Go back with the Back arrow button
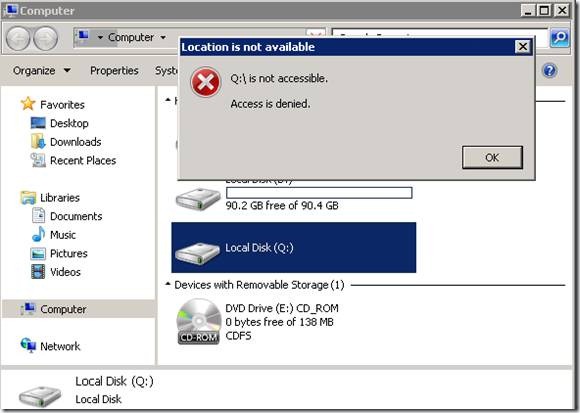The width and height of the screenshot is (580, 413). tap(17, 38)
